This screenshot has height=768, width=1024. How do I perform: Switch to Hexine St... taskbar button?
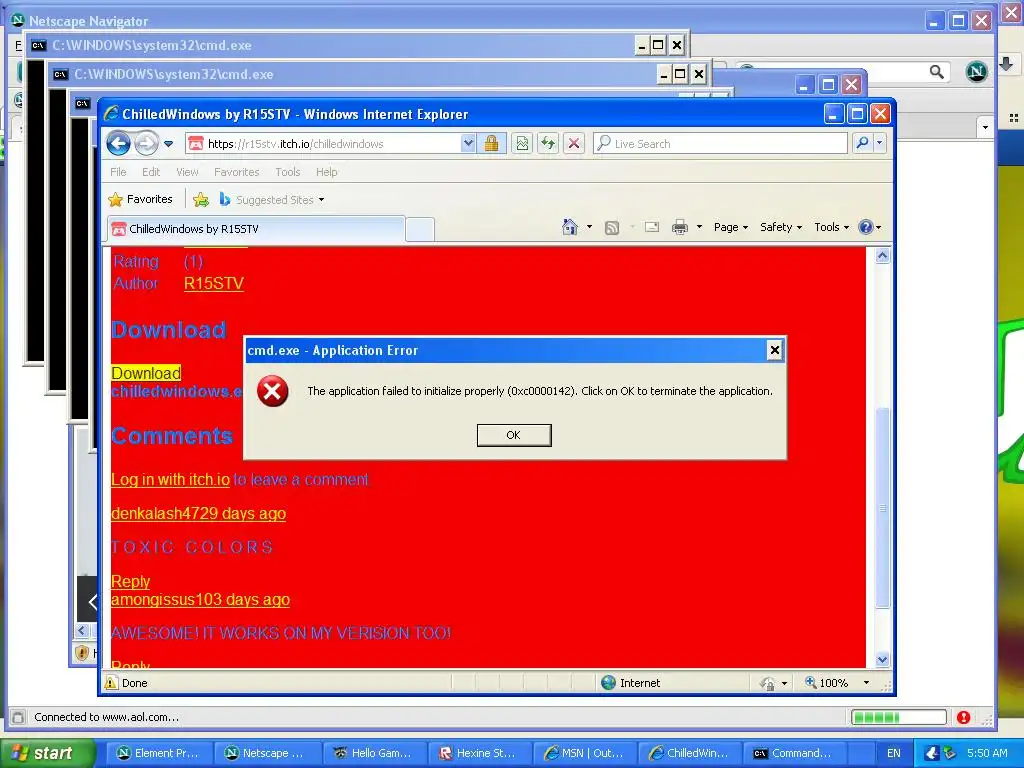tap(478, 753)
